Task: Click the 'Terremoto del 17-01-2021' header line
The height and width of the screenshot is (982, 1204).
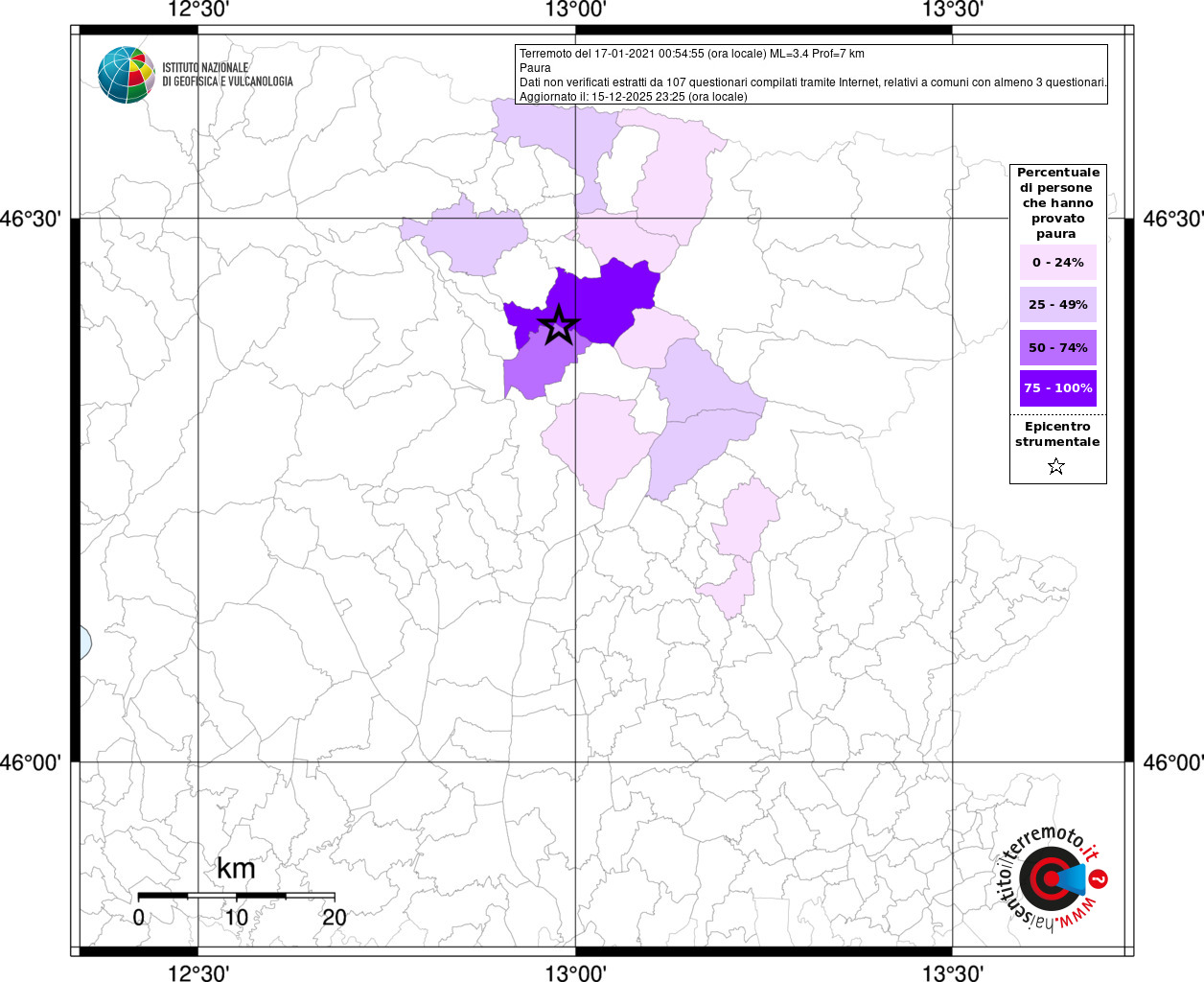Action: pos(692,54)
